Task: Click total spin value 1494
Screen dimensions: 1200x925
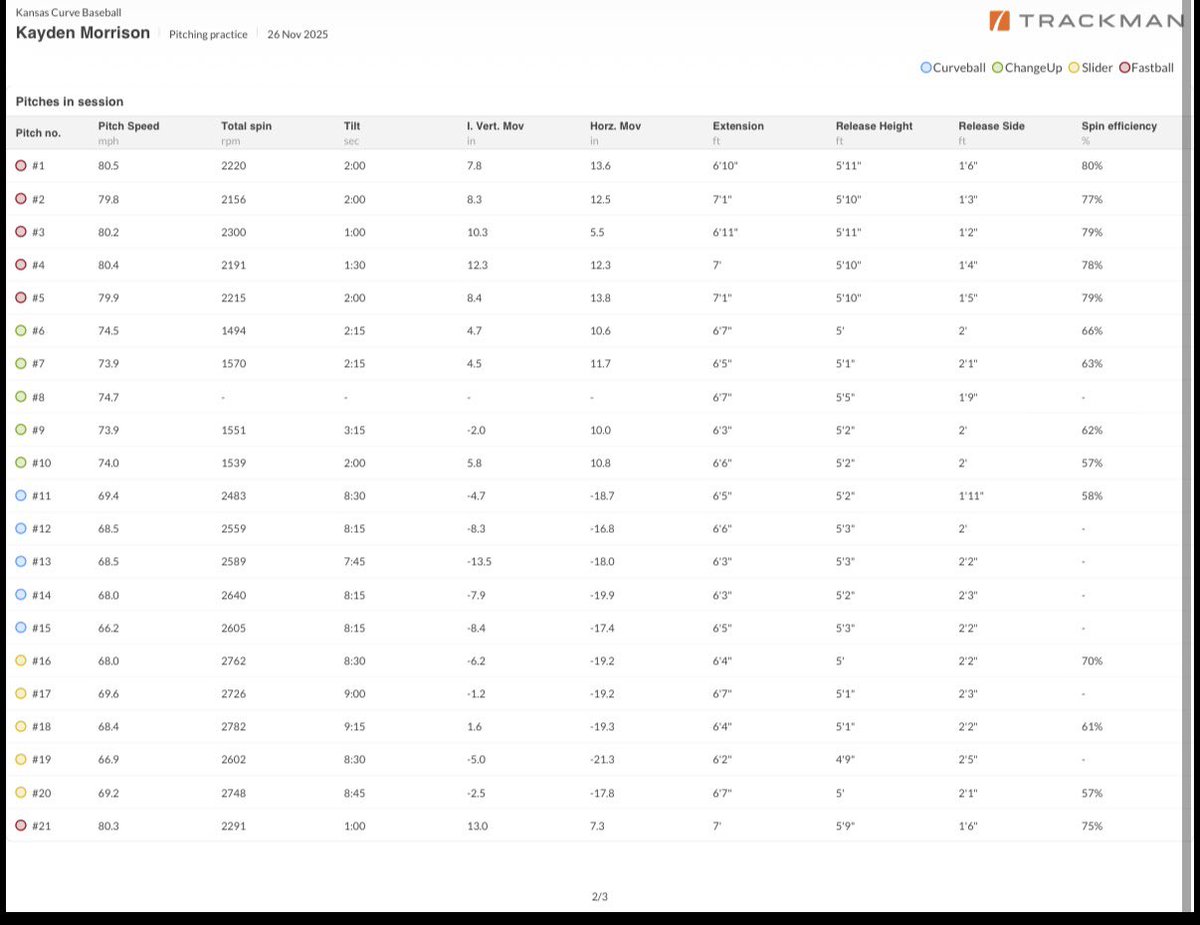Action: pyautogui.click(x=233, y=331)
